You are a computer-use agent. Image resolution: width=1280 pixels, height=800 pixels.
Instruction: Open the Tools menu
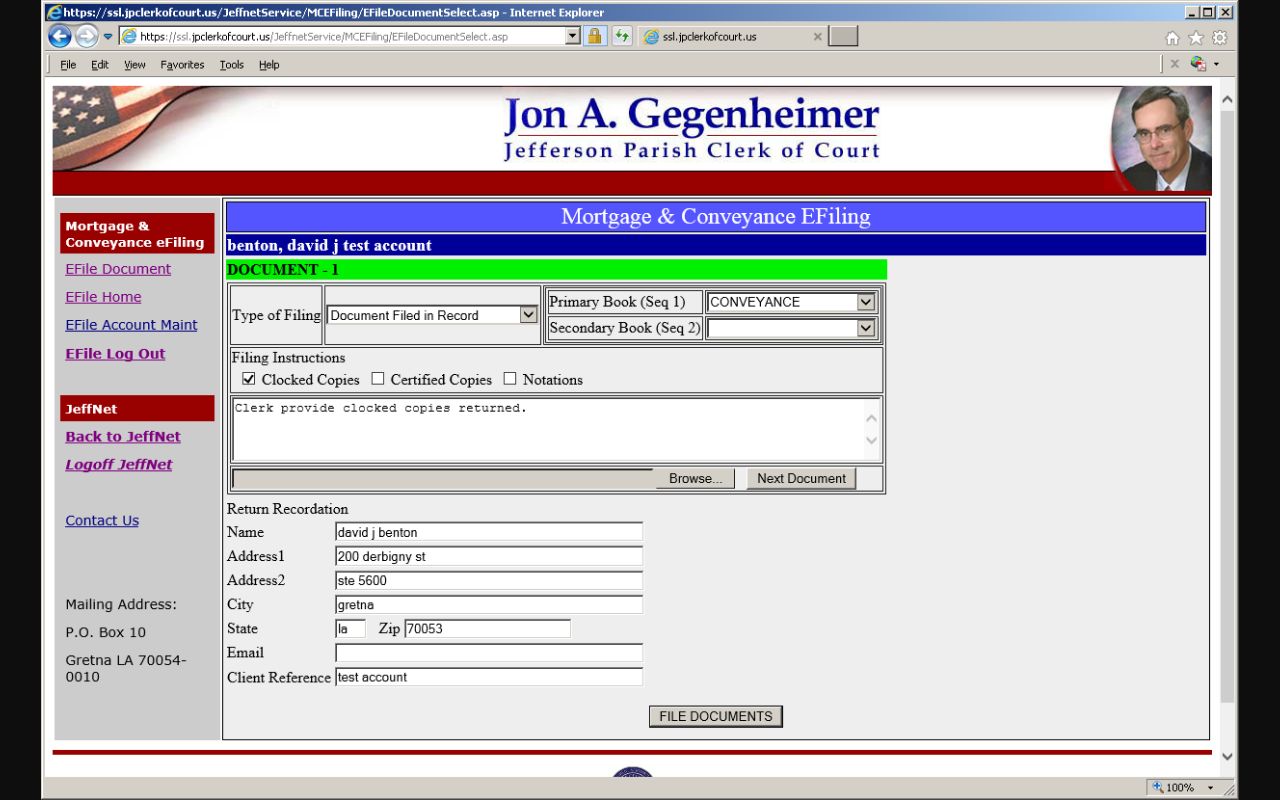coord(232,65)
